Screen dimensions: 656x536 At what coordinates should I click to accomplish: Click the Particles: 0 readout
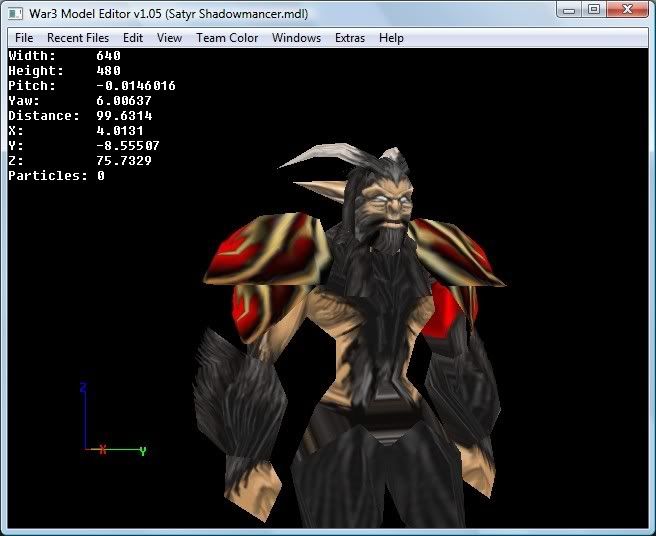coord(56,176)
